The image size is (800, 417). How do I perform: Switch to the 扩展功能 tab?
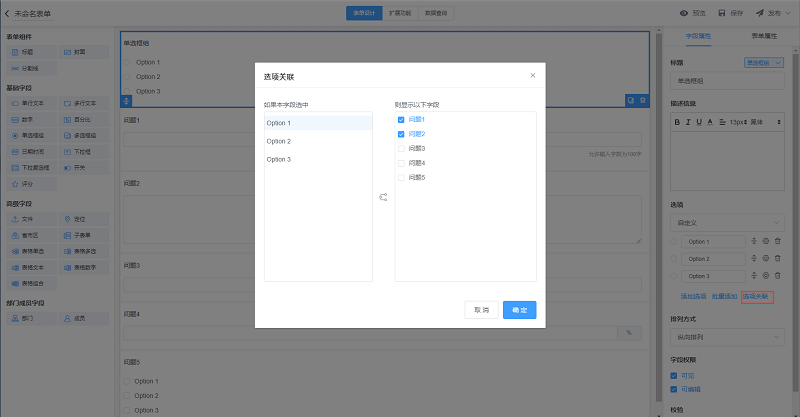tap(399, 13)
